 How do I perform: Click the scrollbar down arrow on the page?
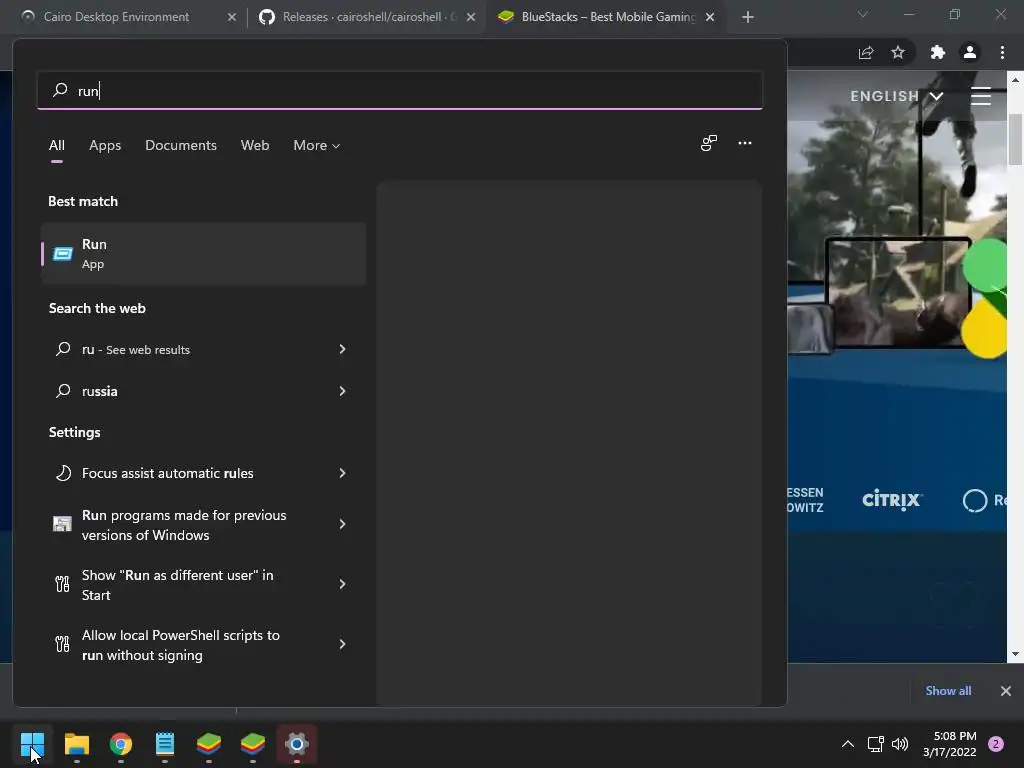click(1015, 654)
